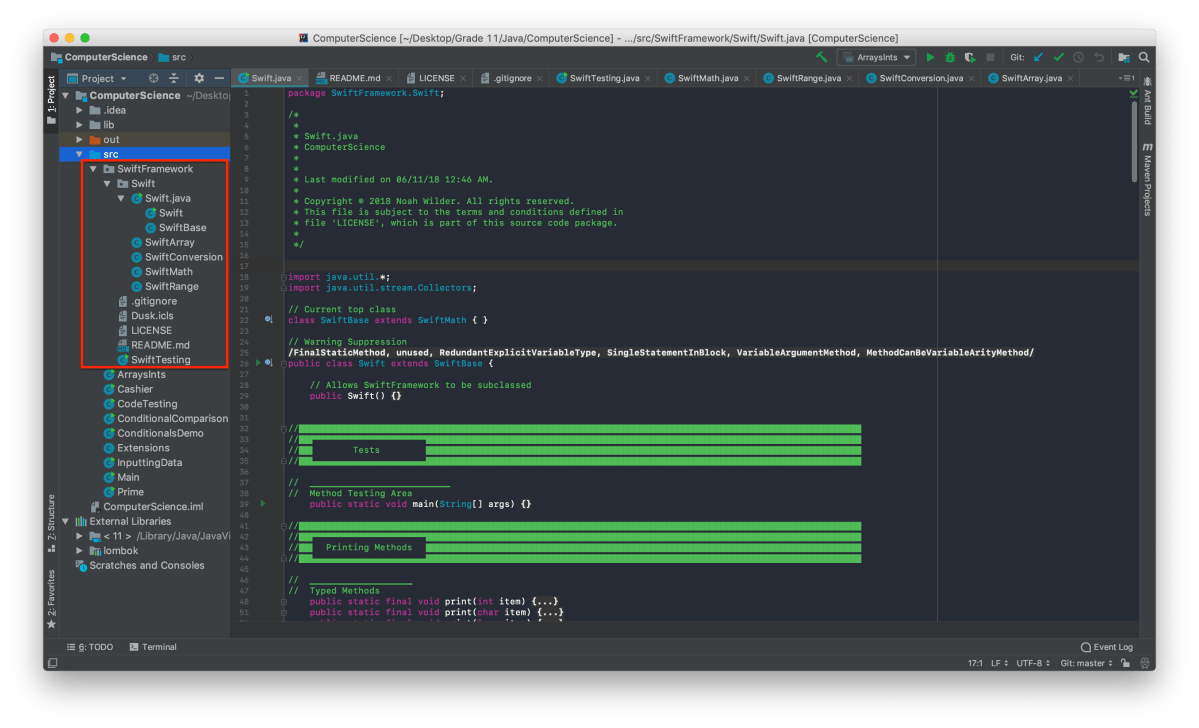Select ConditionalsDemo class in tree
This screenshot has width=1199, height=728.
160,433
